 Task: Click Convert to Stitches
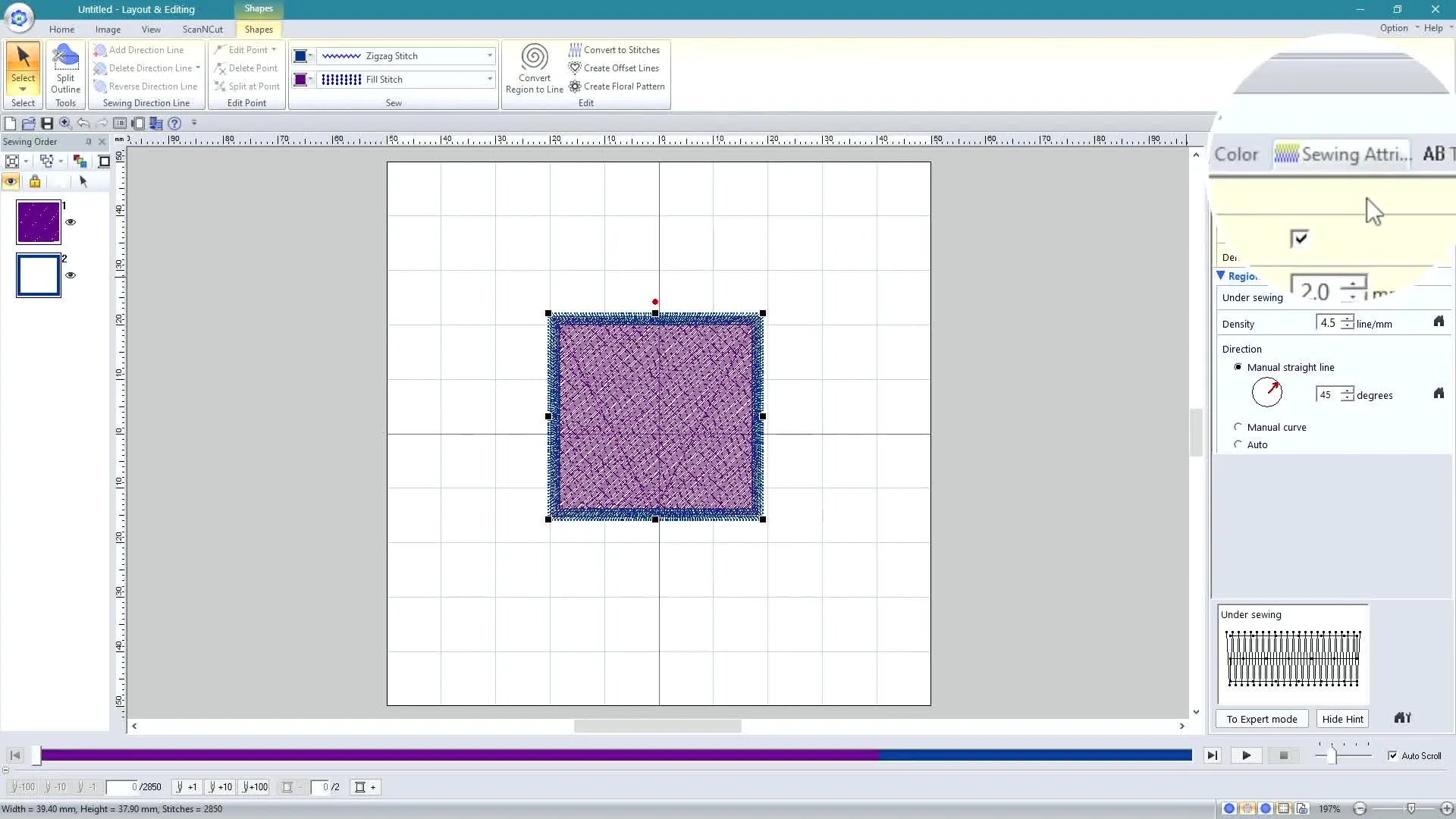[615, 50]
